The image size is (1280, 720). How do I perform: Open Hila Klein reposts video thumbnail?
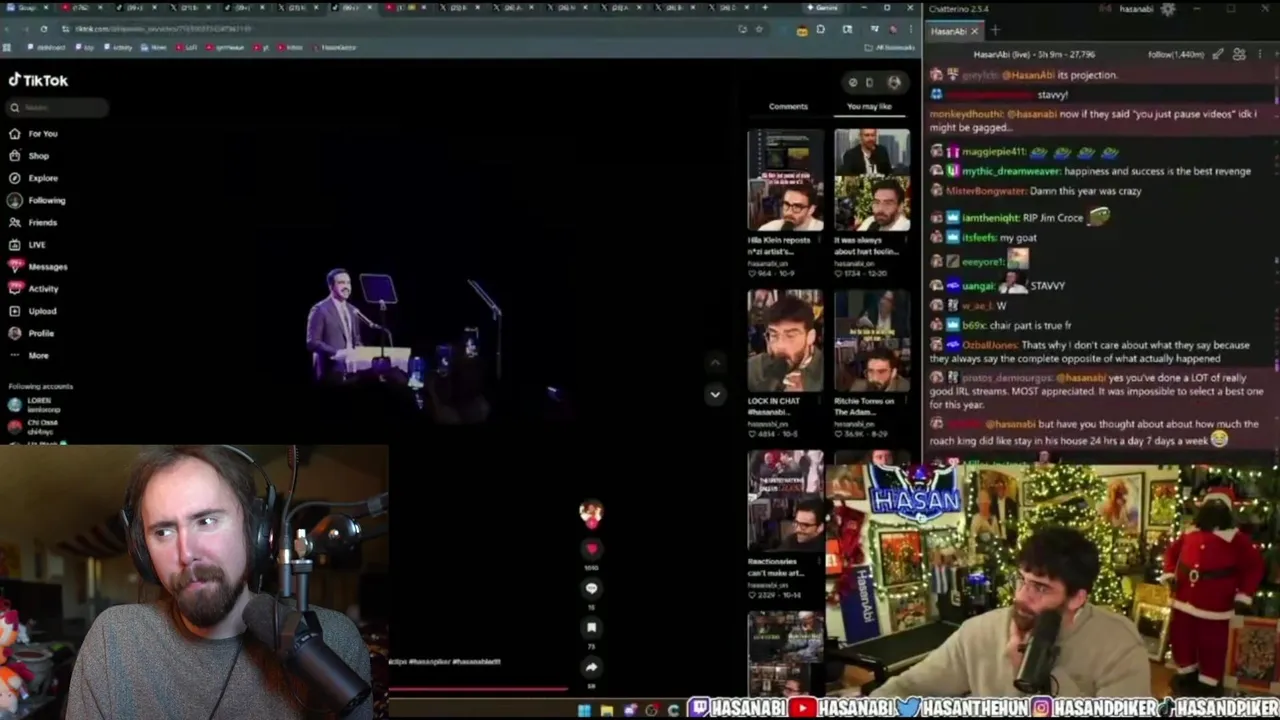(x=785, y=180)
